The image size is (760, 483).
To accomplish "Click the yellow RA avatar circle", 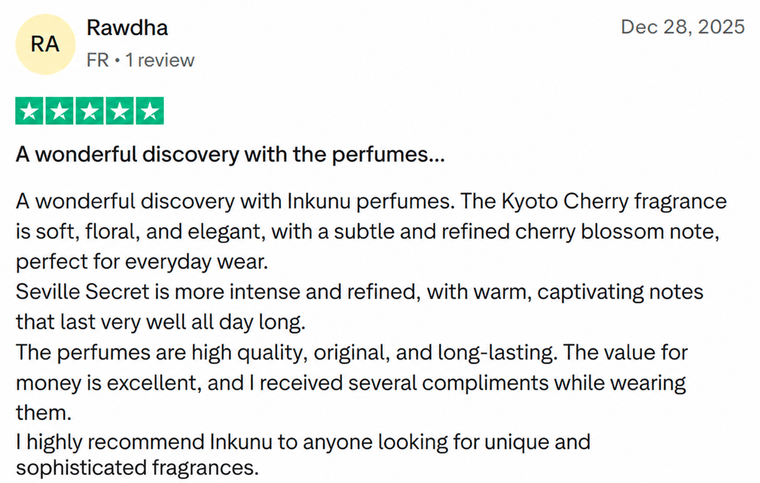I will (45, 44).
